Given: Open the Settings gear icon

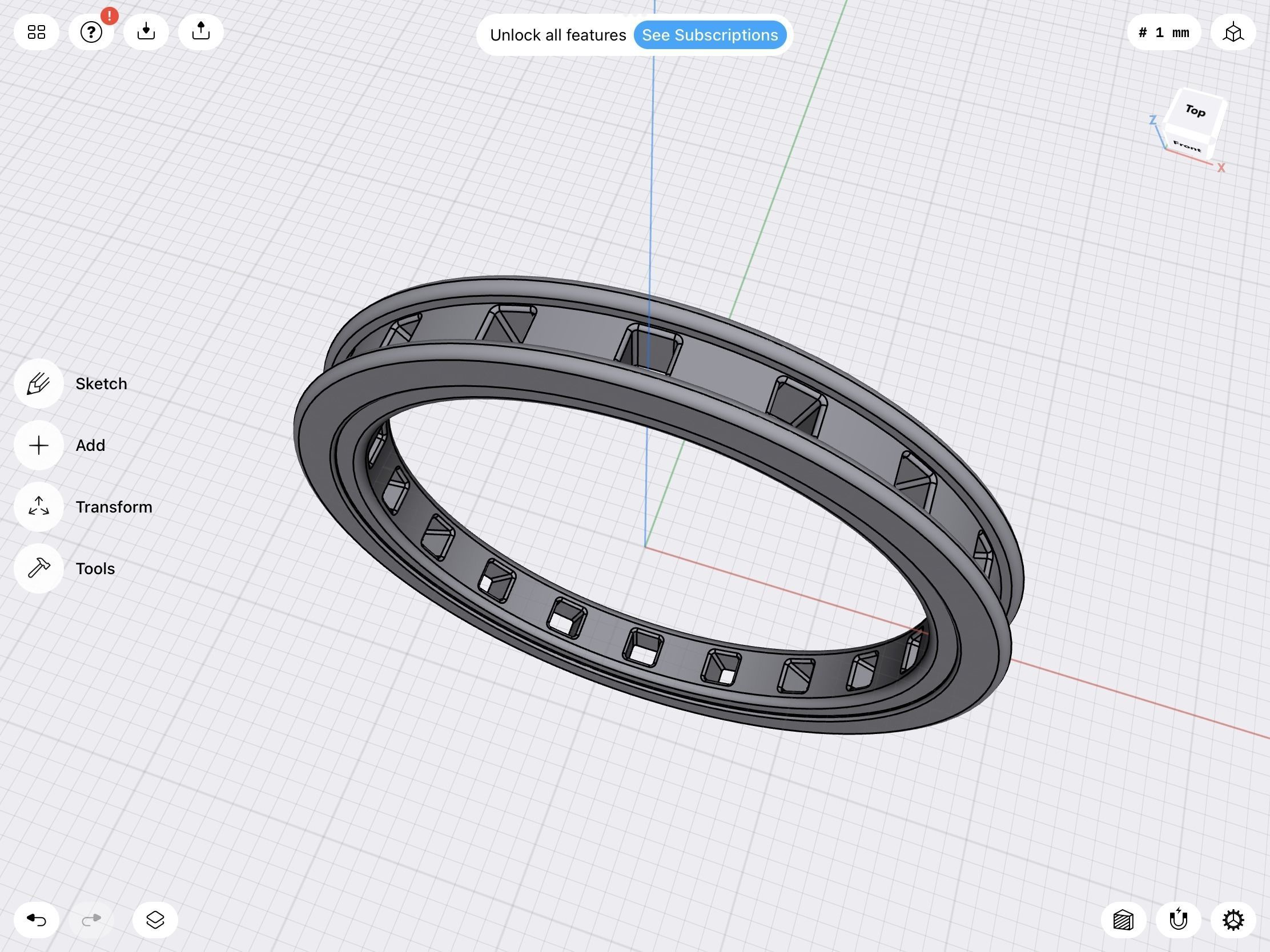Looking at the screenshot, I should (1233, 920).
